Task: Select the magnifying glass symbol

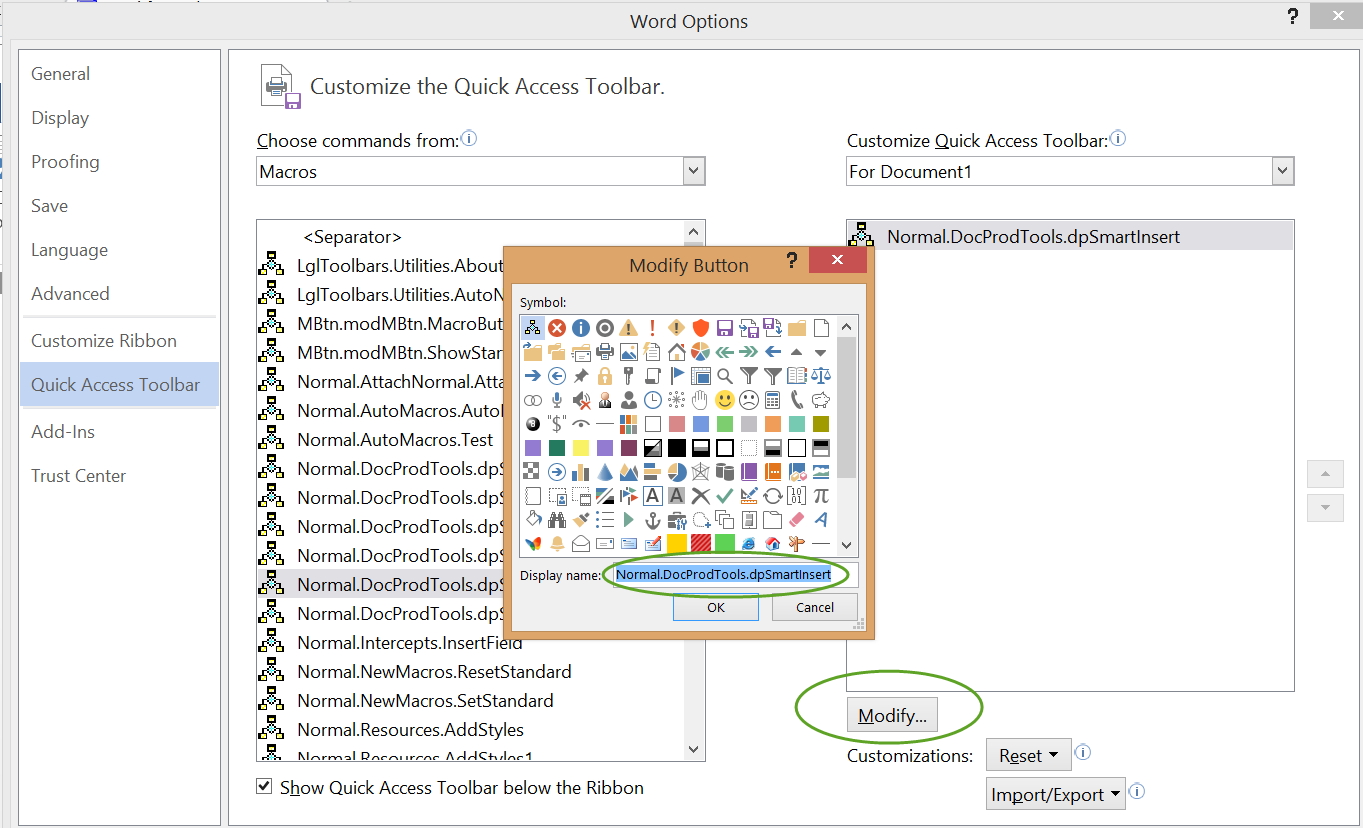Action: 723,375
